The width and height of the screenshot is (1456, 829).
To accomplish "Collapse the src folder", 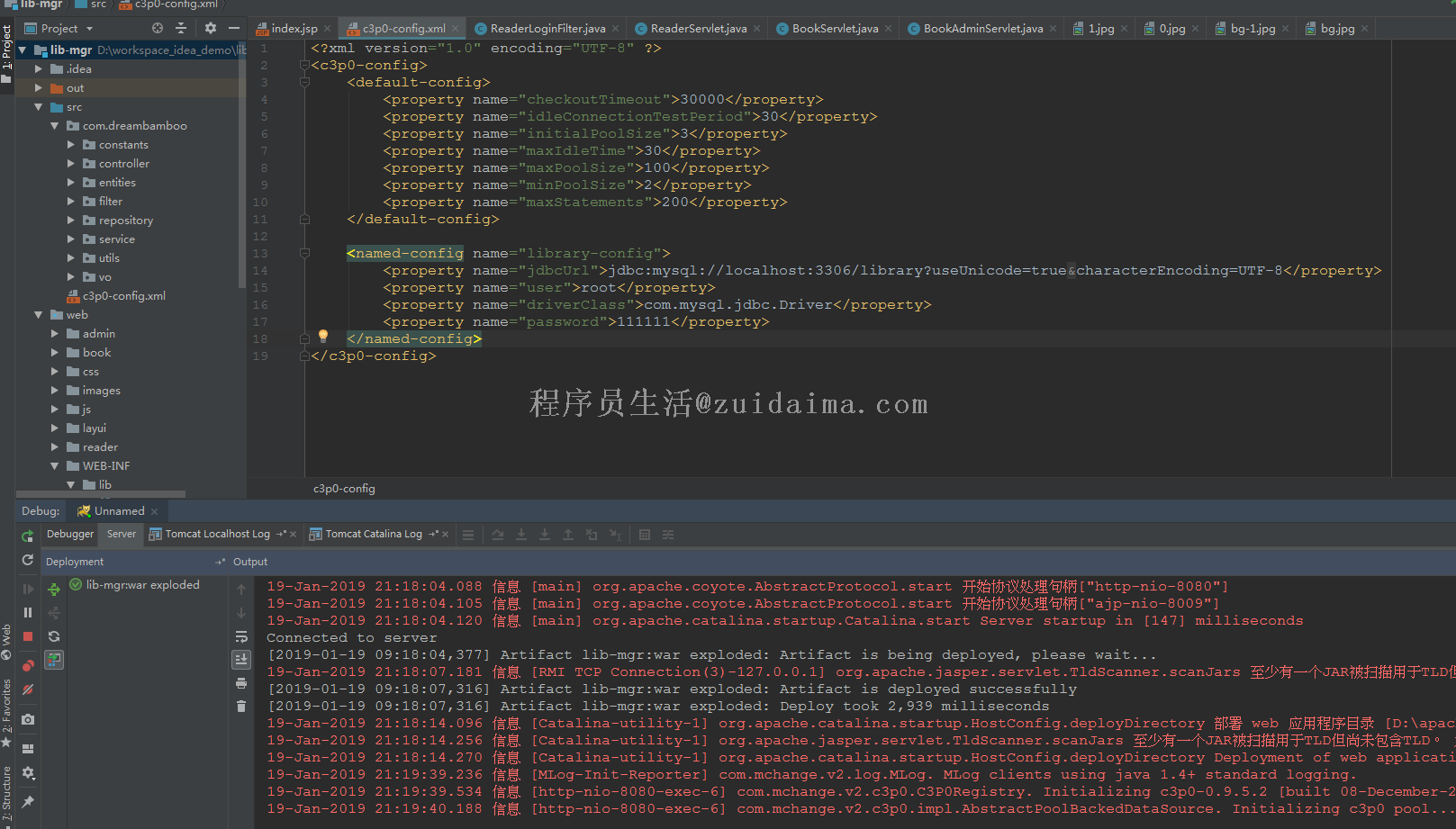I will (39, 106).
